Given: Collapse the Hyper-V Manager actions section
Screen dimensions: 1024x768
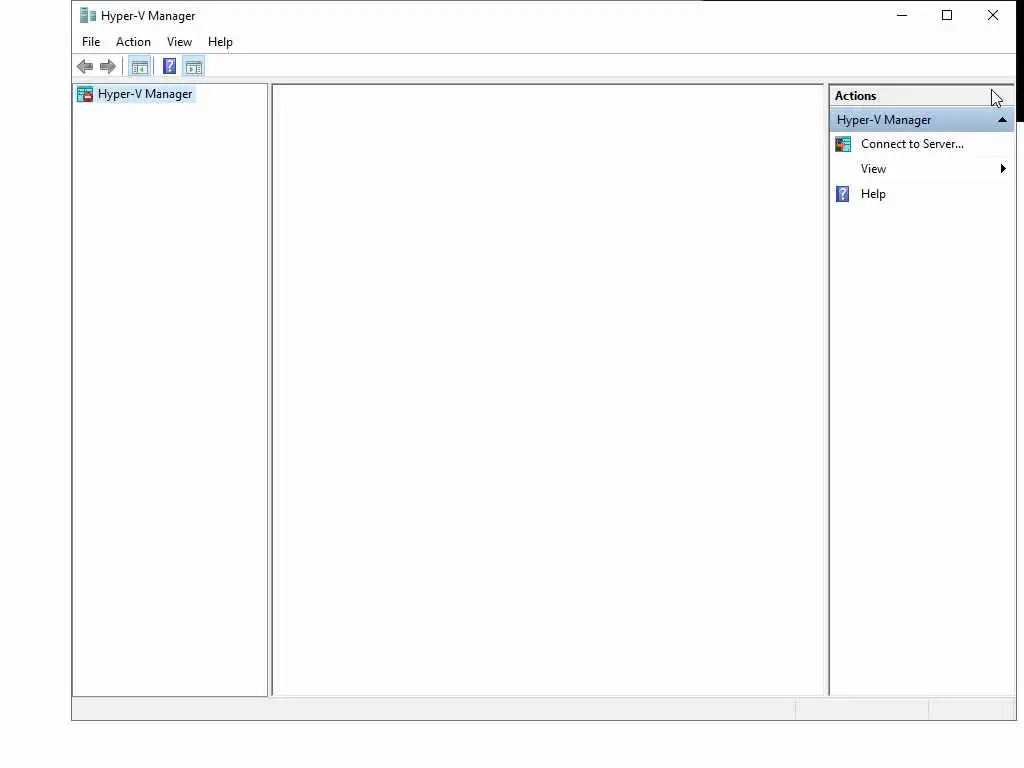Looking at the screenshot, I should tap(1002, 120).
